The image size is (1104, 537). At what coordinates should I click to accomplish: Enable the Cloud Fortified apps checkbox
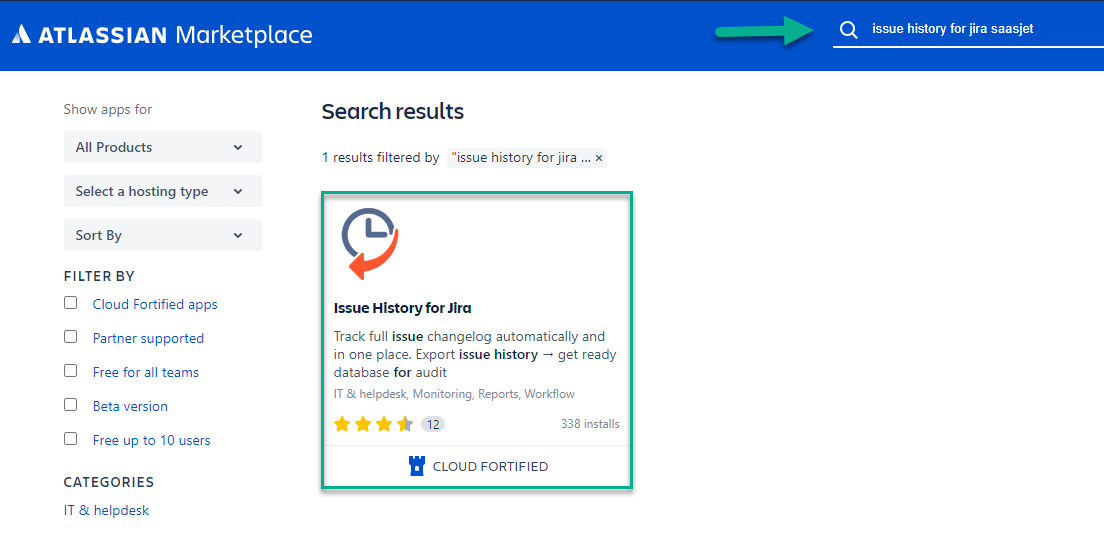tap(71, 303)
